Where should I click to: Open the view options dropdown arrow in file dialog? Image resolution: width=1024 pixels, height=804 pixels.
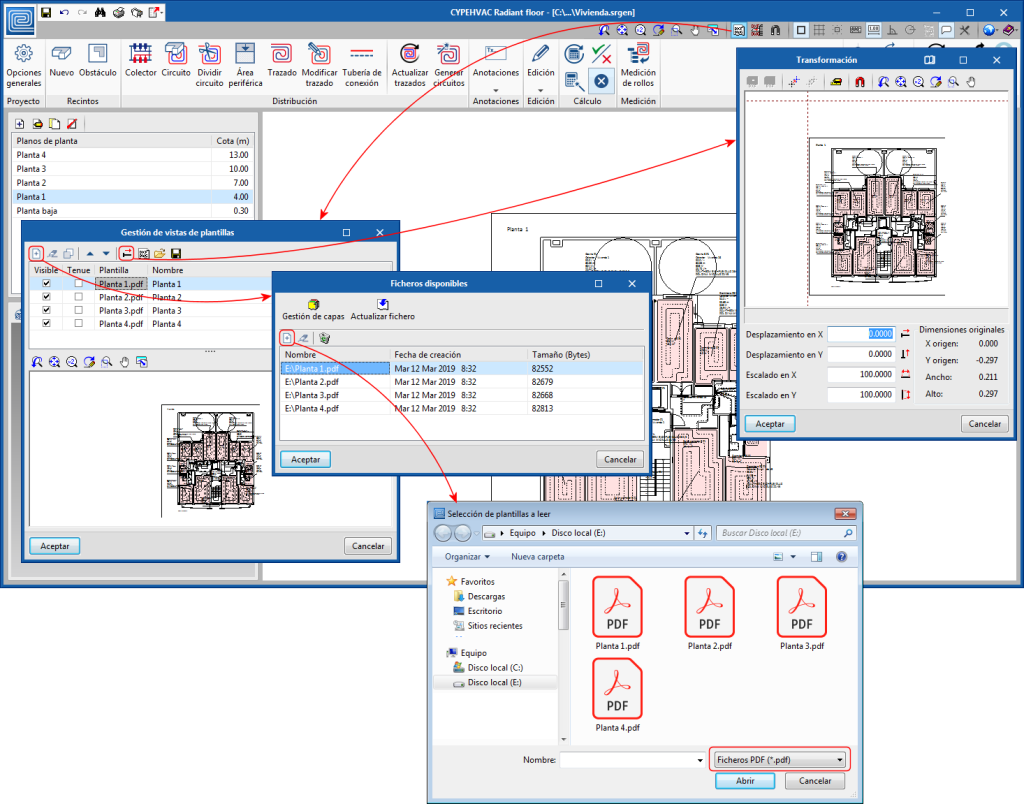coord(793,556)
